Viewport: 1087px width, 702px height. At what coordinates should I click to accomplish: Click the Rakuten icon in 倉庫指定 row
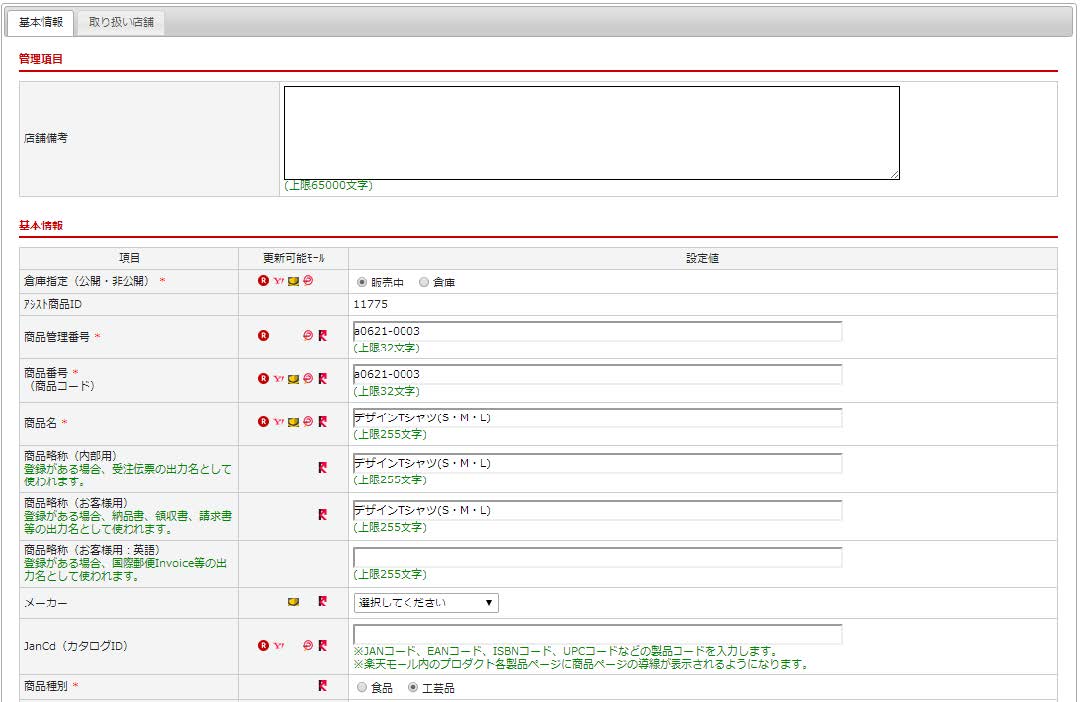pos(264,281)
